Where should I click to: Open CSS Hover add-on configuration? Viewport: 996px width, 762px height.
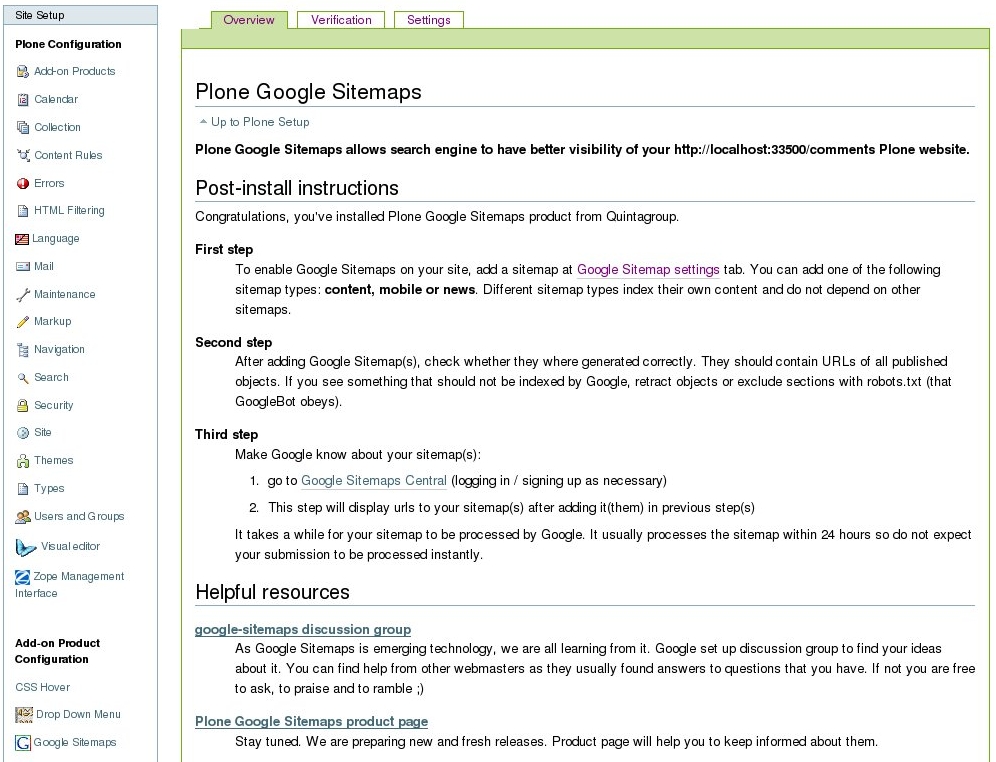click(42, 688)
